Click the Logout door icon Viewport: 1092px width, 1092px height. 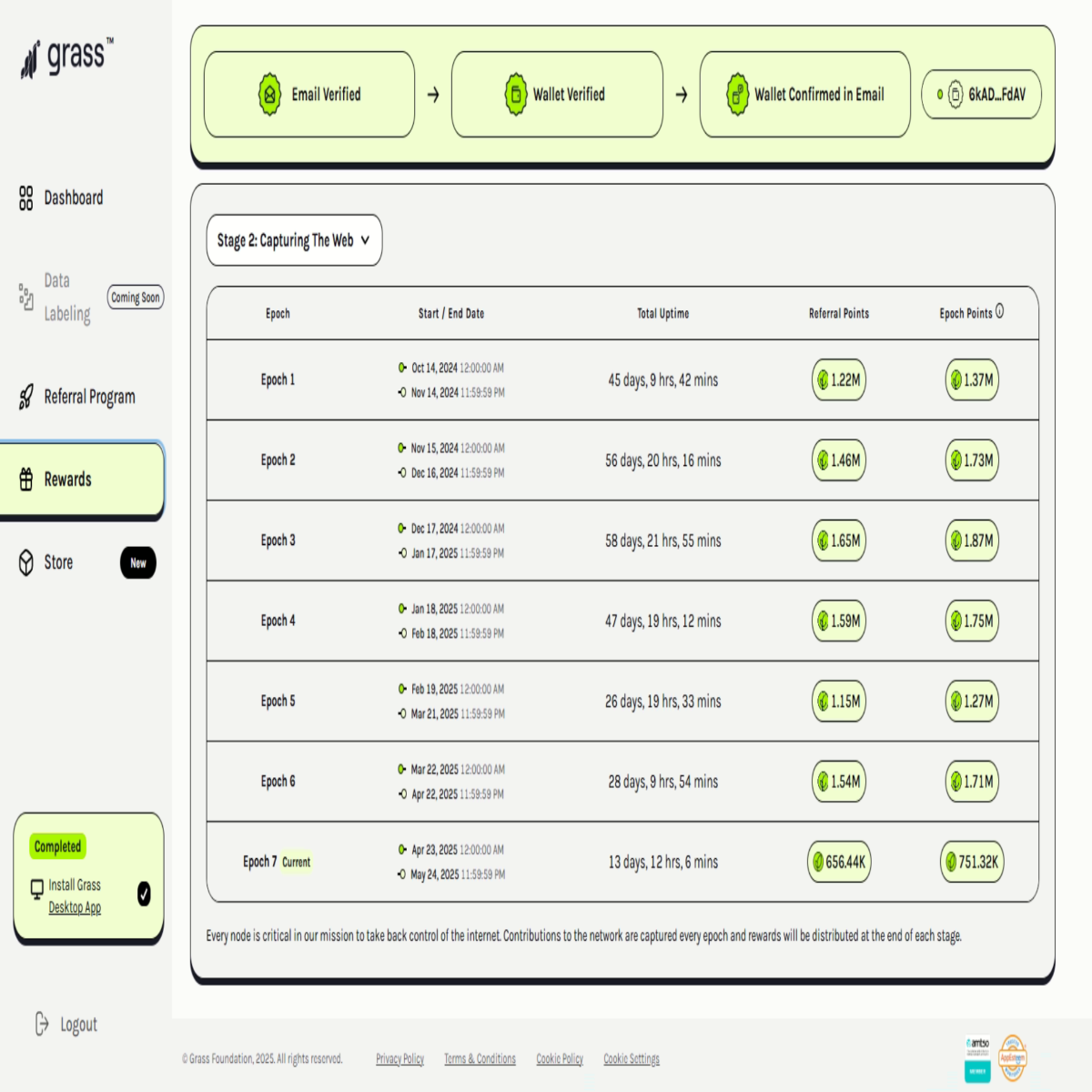point(42,1024)
